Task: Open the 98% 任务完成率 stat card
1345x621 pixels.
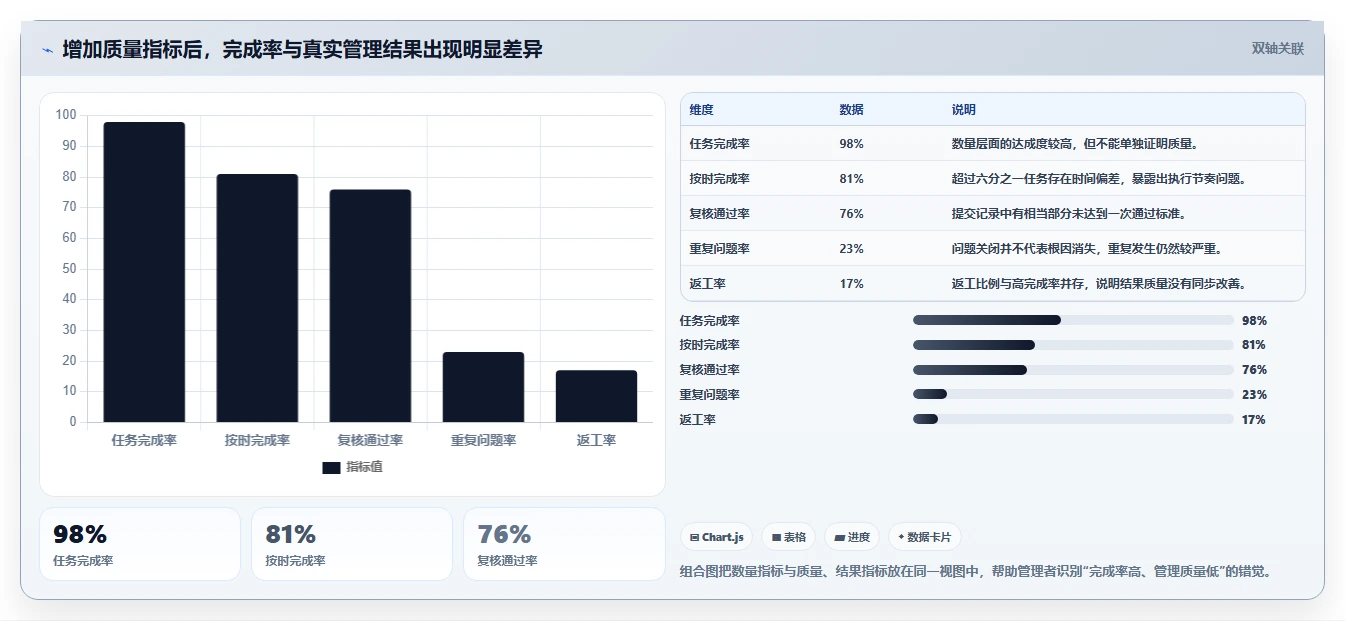Action: click(140, 544)
